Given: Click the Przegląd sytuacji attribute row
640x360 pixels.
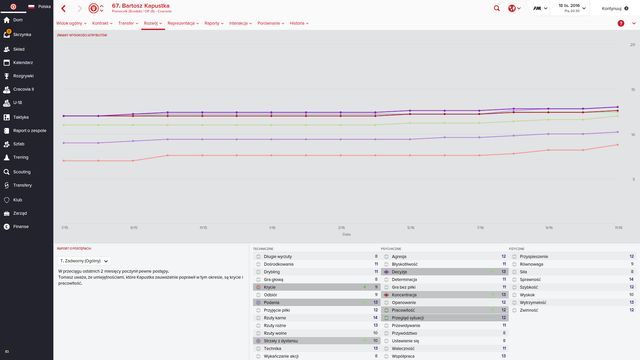Looking at the screenshot, I should [x=444, y=318].
